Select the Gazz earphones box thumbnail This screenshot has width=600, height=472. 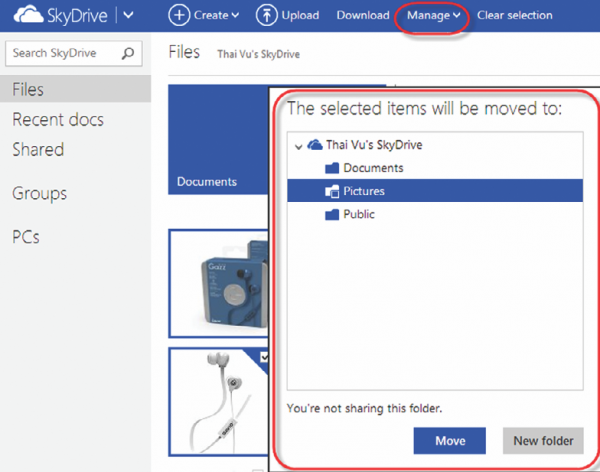pyautogui.click(x=219, y=284)
